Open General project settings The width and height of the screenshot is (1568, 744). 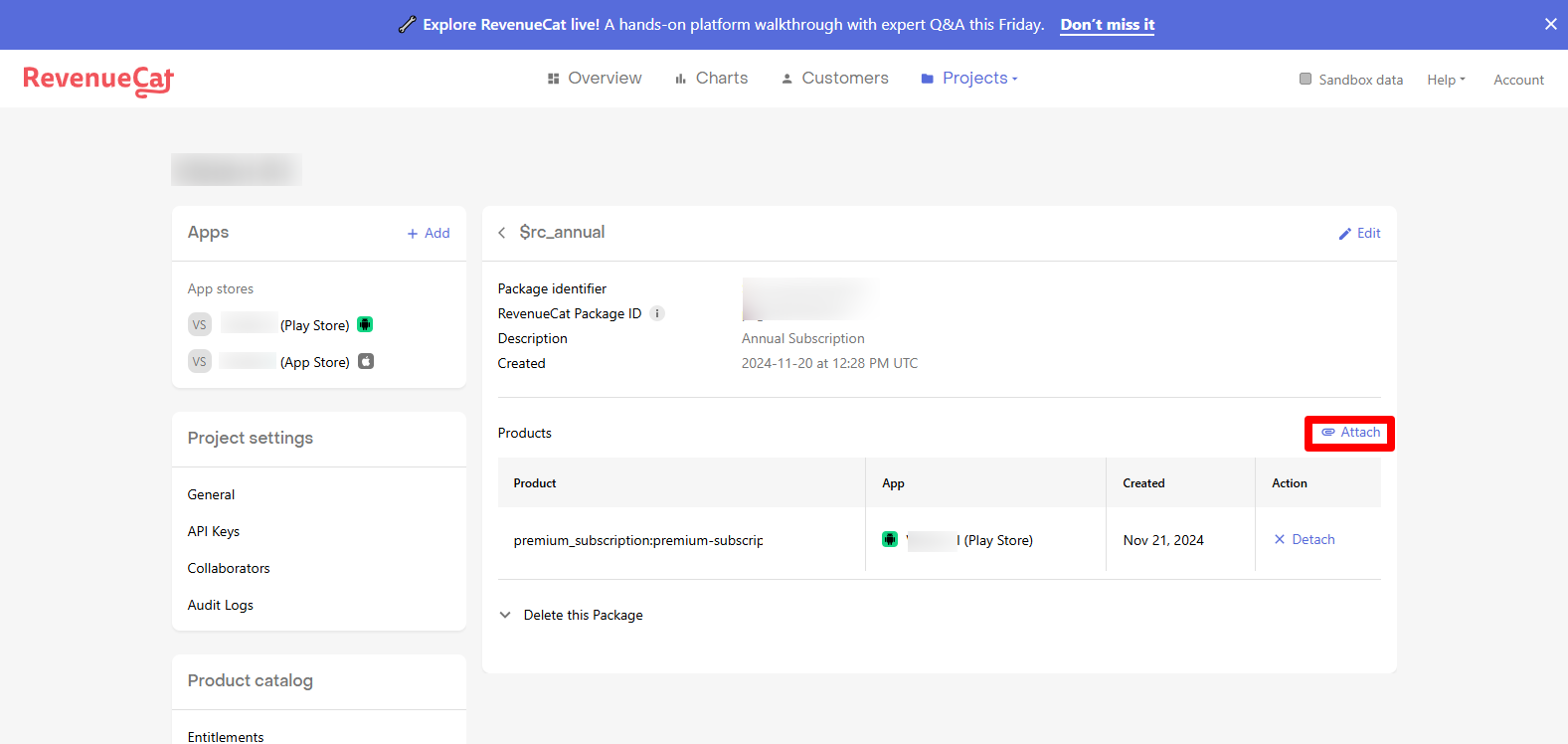coord(211,494)
